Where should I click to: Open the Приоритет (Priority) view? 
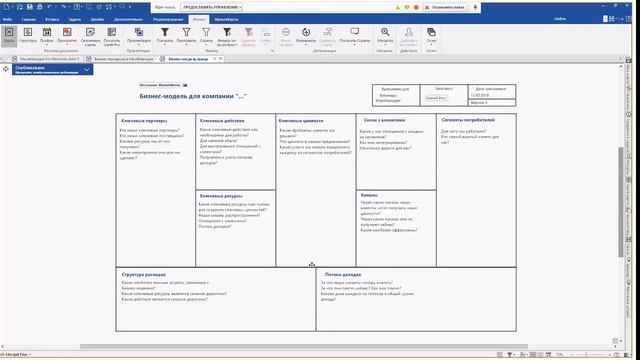tap(67, 32)
